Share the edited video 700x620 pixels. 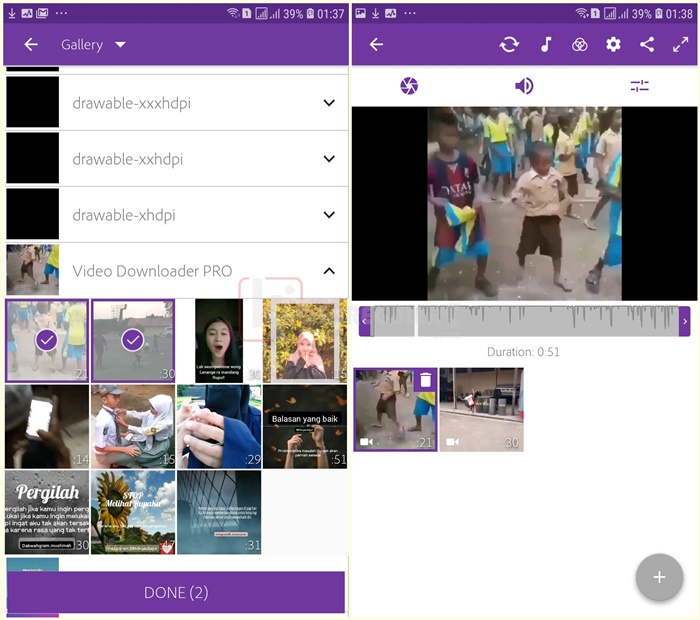pos(647,44)
